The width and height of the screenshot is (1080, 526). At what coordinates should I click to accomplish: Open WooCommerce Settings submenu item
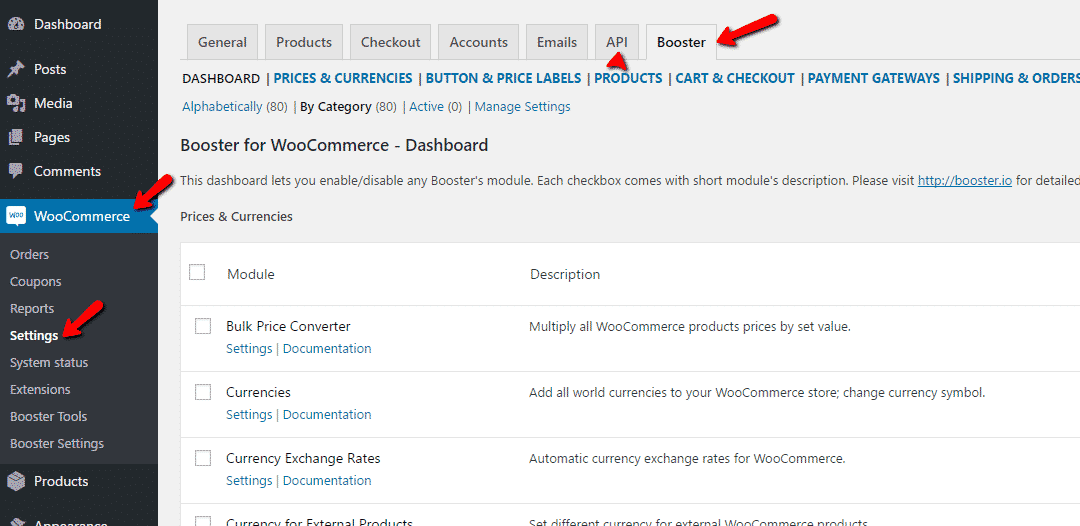[34, 335]
